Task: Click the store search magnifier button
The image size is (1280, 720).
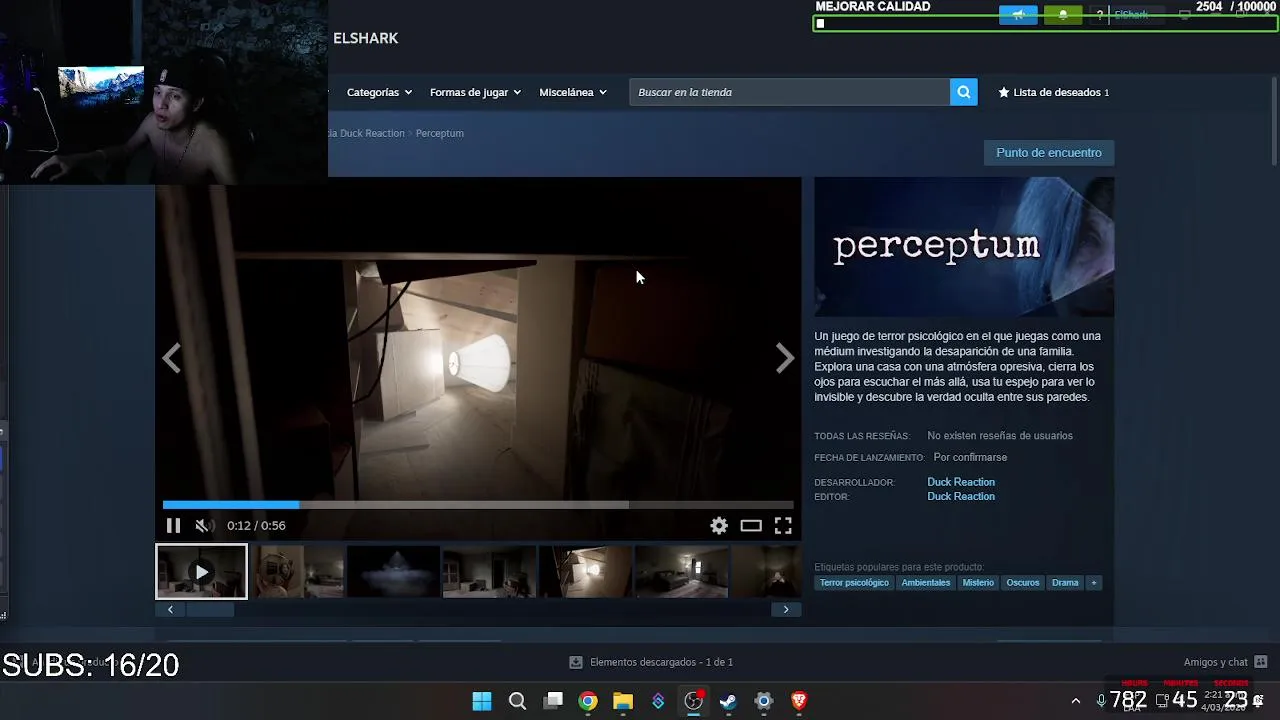Action: click(x=964, y=92)
